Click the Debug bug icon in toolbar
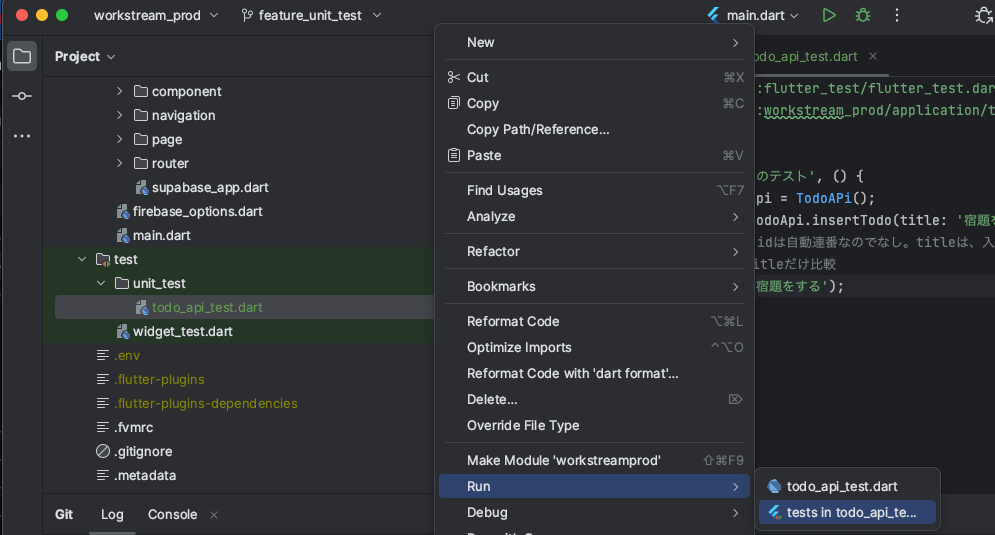The image size is (995, 535). coord(863,15)
